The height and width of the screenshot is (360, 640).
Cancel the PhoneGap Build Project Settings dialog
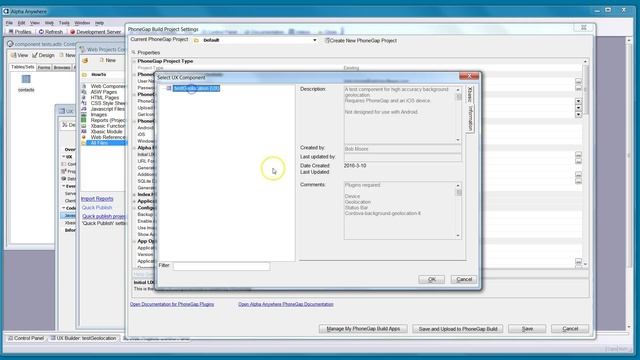(x=570, y=329)
